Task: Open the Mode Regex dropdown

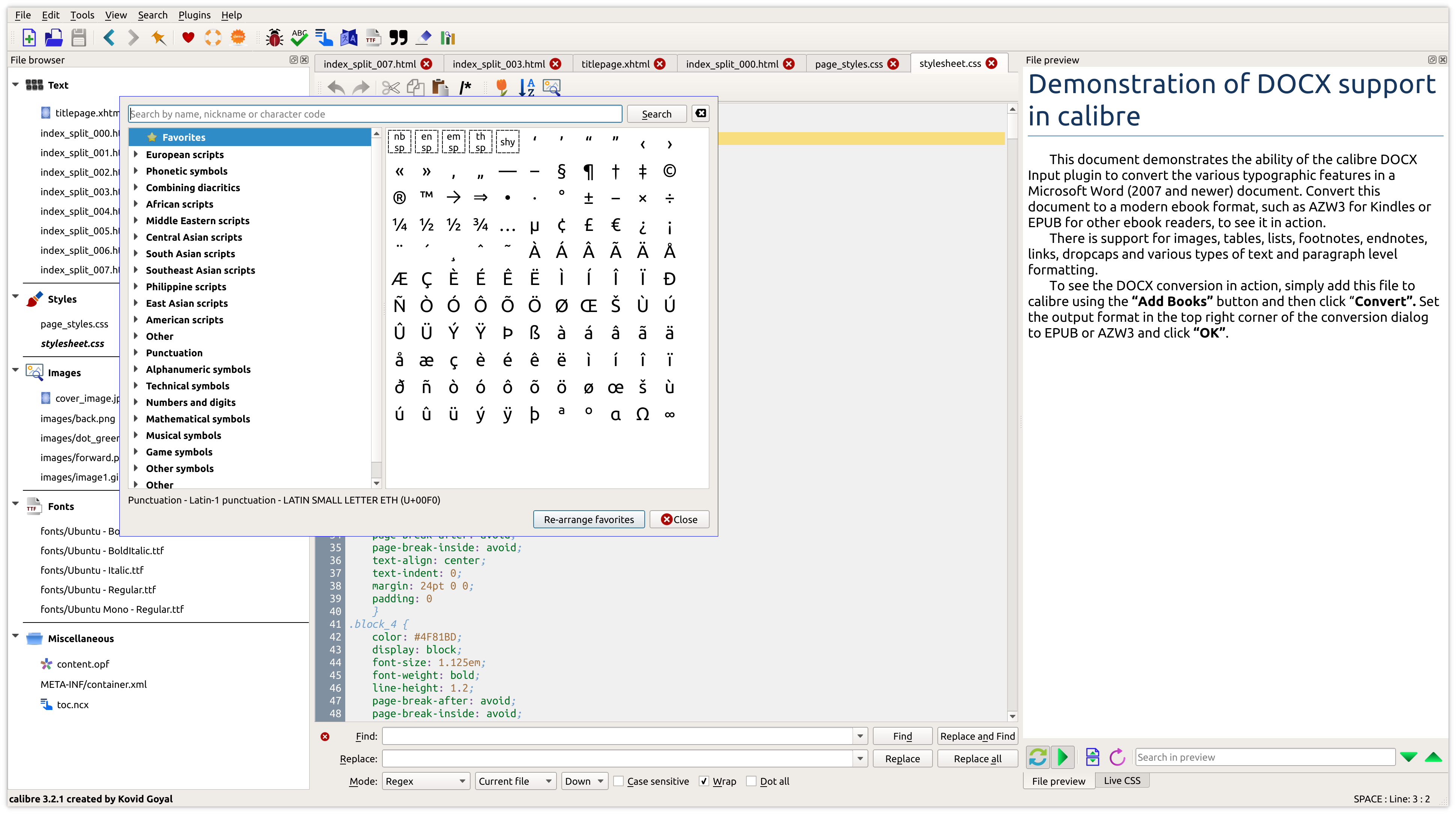Action: click(x=426, y=781)
